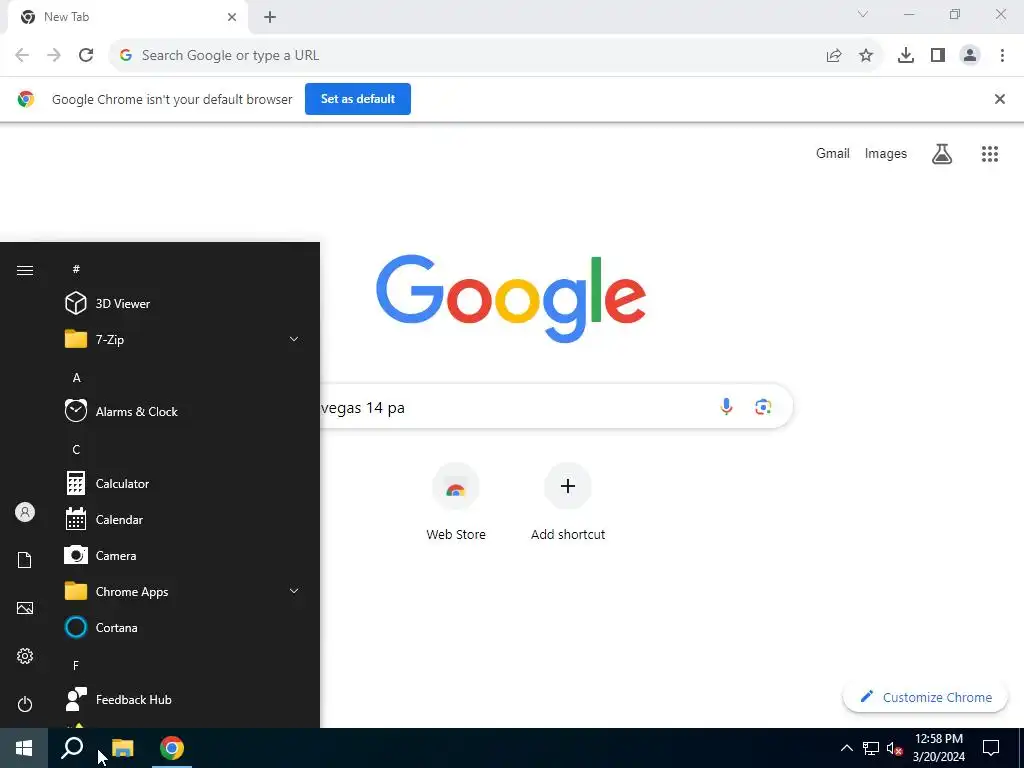Screen dimensions: 1024x768
Task: Bookmark this tab with star icon
Action: tap(866, 56)
